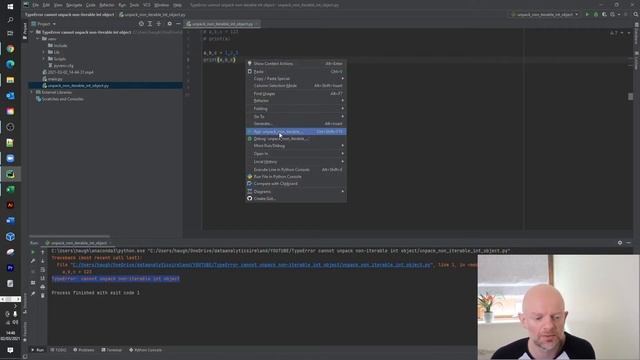Select Create Gist... menu entry

pyautogui.click(x=296, y=198)
